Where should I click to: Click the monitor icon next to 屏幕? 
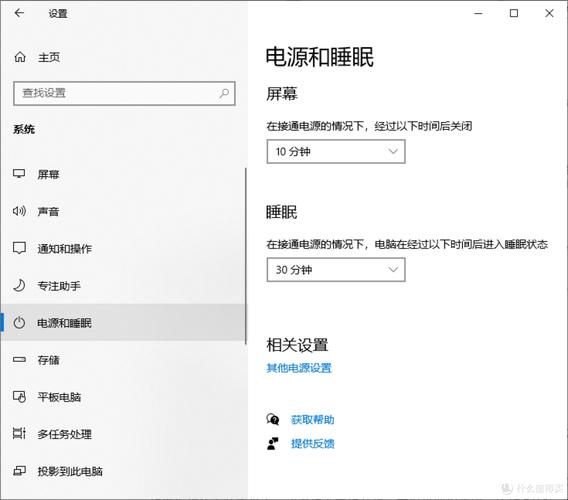pyautogui.click(x=19, y=174)
